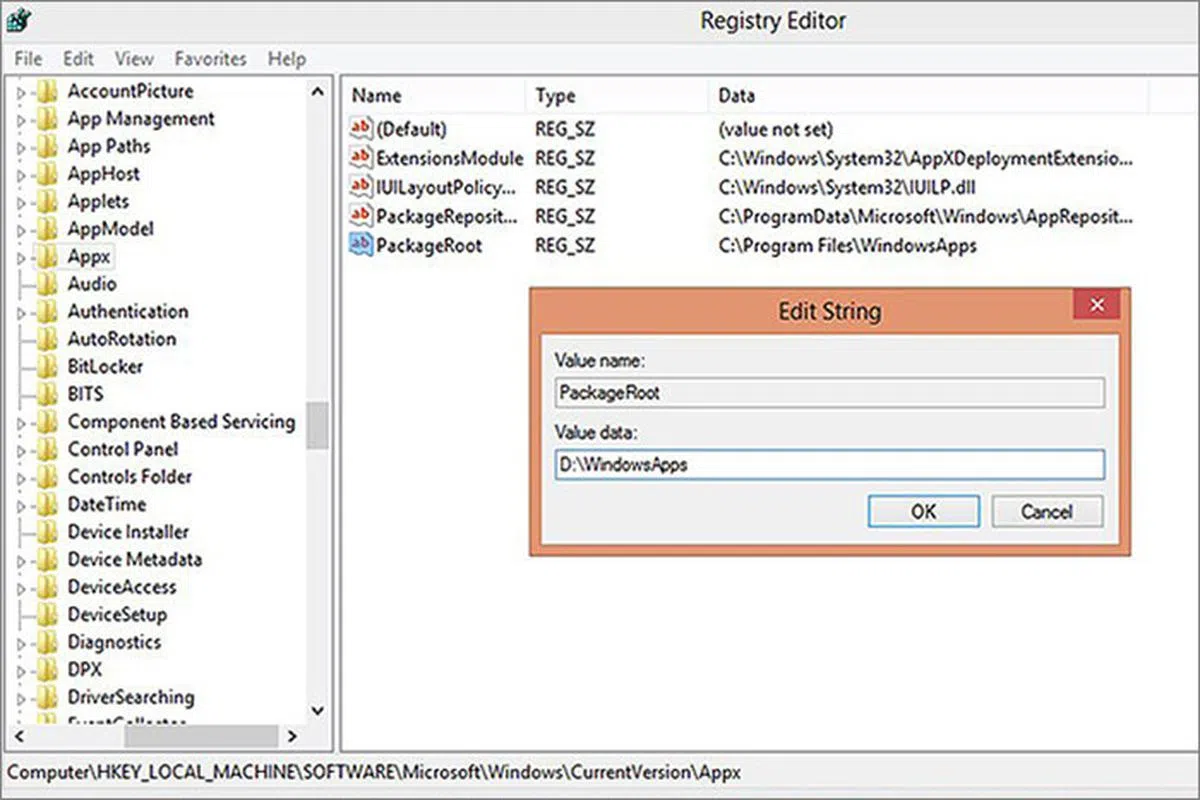Confirm the edit with OK button
This screenshot has width=1200, height=800.
tap(923, 512)
